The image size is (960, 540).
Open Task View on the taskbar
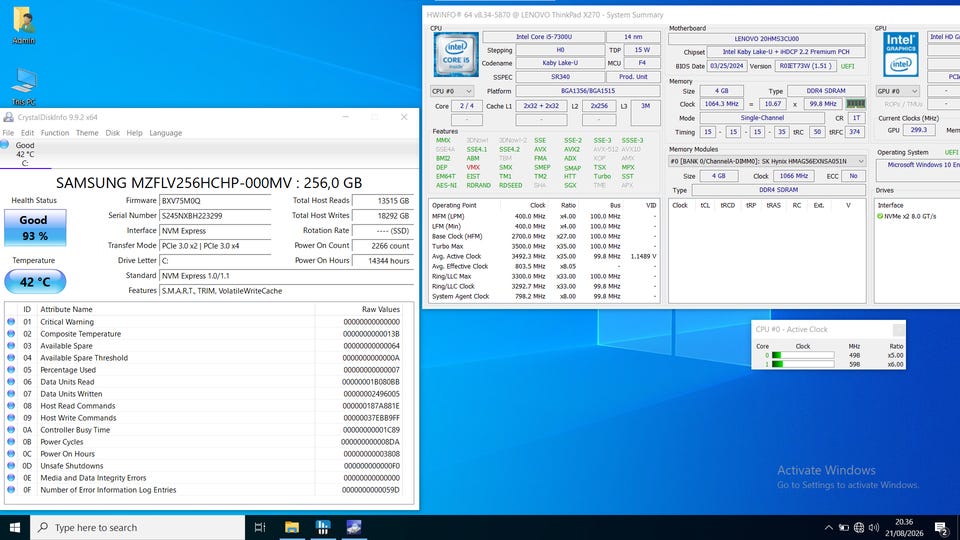pyautogui.click(x=260, y=527)
